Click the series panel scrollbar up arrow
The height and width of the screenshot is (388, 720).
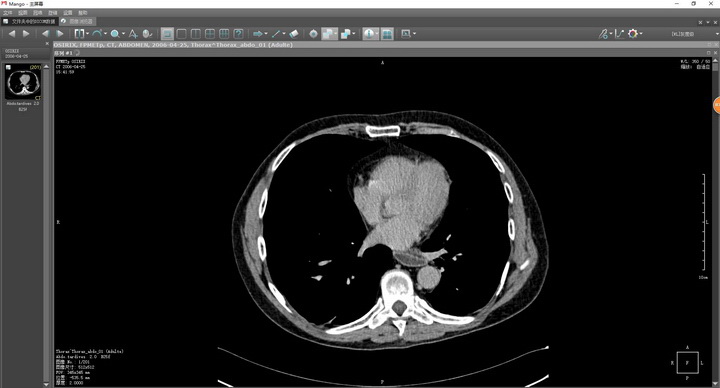coord(46,66)
